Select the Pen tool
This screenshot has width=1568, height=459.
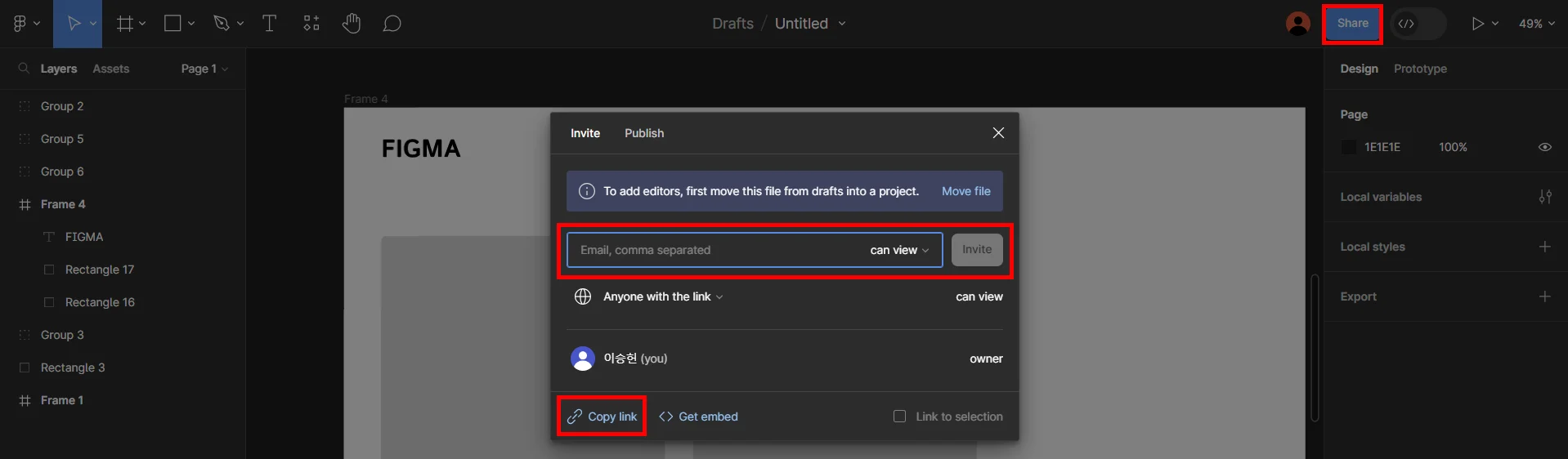pyautogui.click(x=222, y=24)
